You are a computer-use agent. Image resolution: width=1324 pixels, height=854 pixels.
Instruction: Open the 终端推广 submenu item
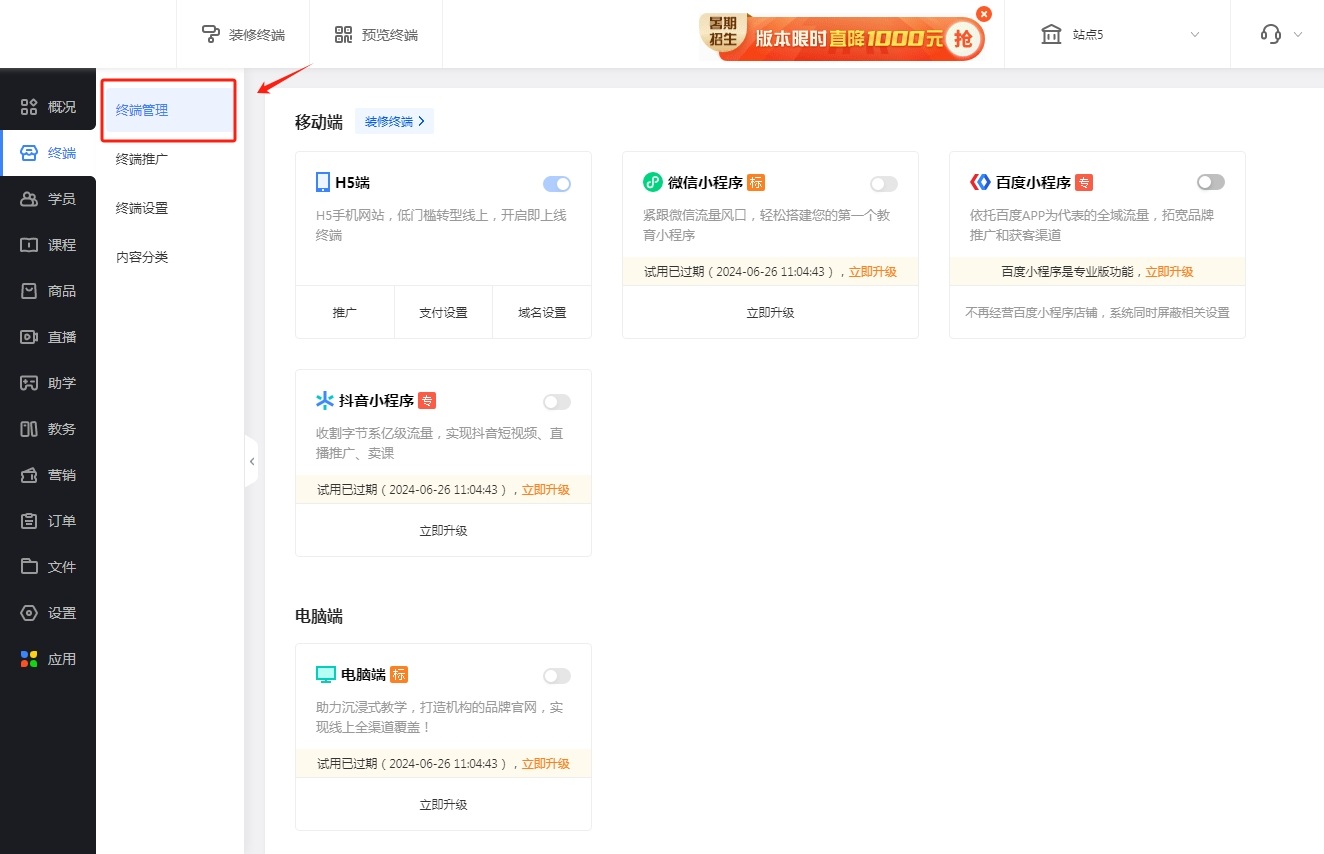(x=142, y=159)
